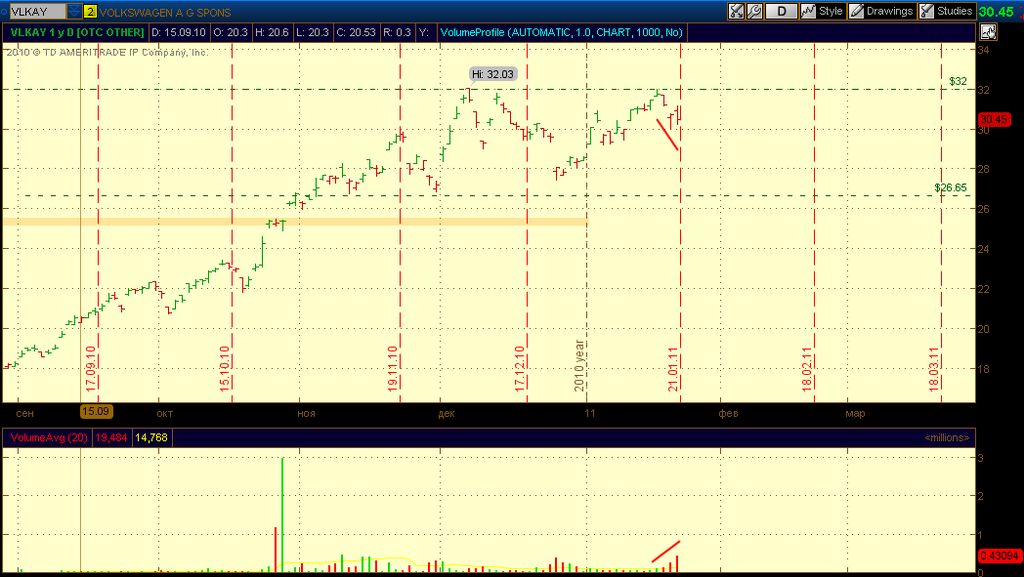The image size is (1024, 577).
Task: Open the Drawings menu
Action: [x=882, y=11]
